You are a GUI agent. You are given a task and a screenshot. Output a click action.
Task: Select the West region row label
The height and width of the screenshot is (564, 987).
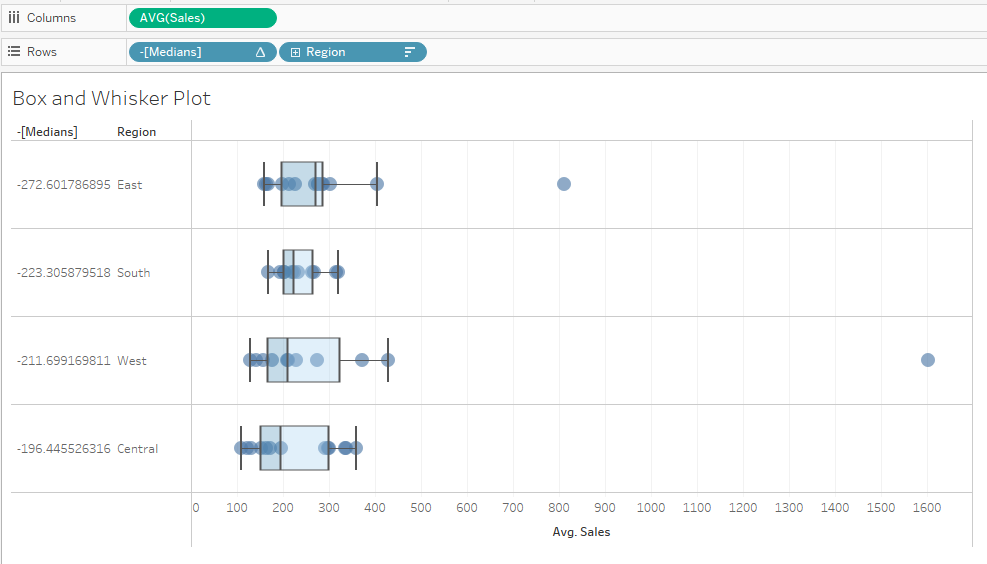[132, 361]
